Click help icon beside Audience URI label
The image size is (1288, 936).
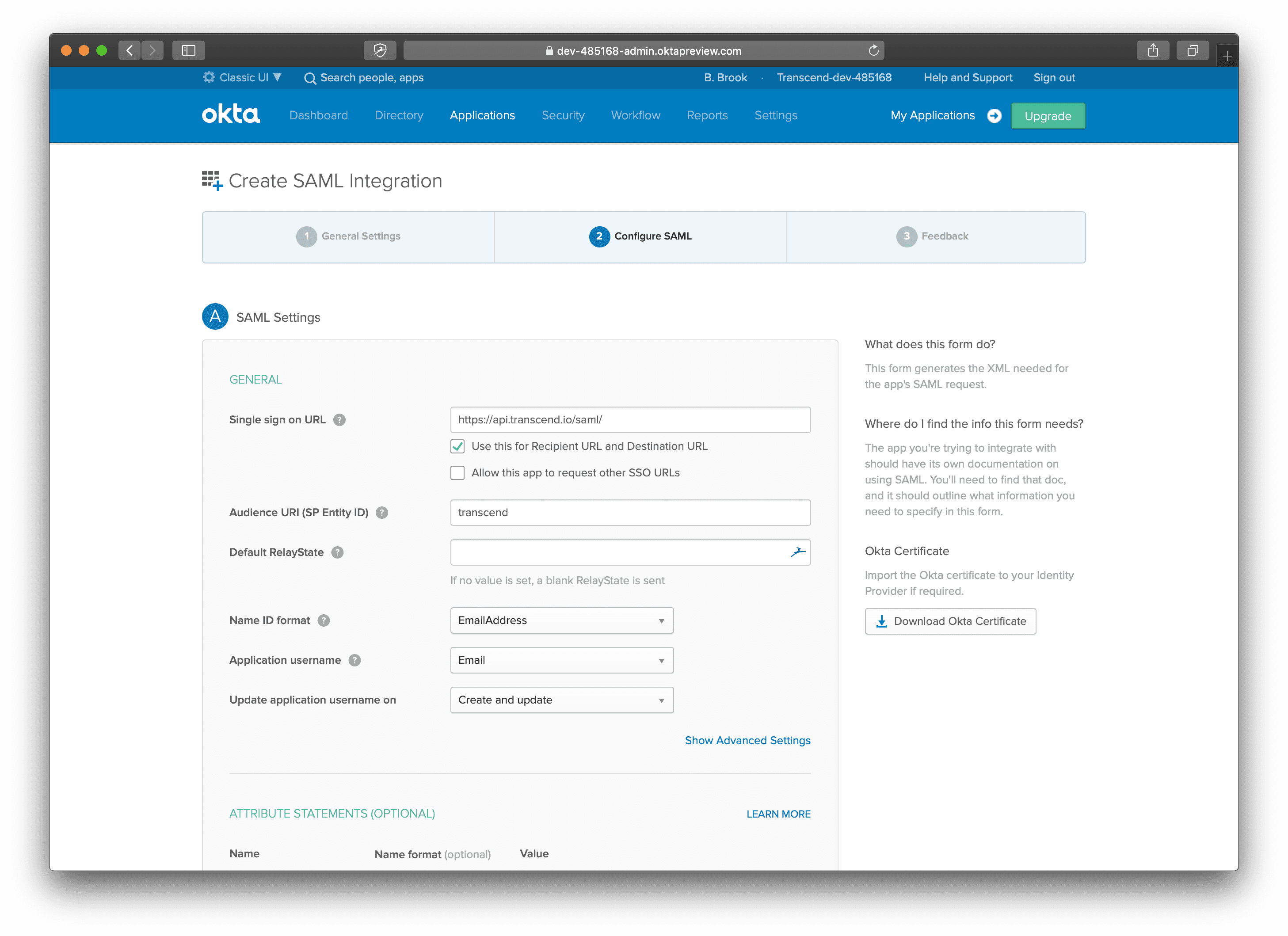381,512
